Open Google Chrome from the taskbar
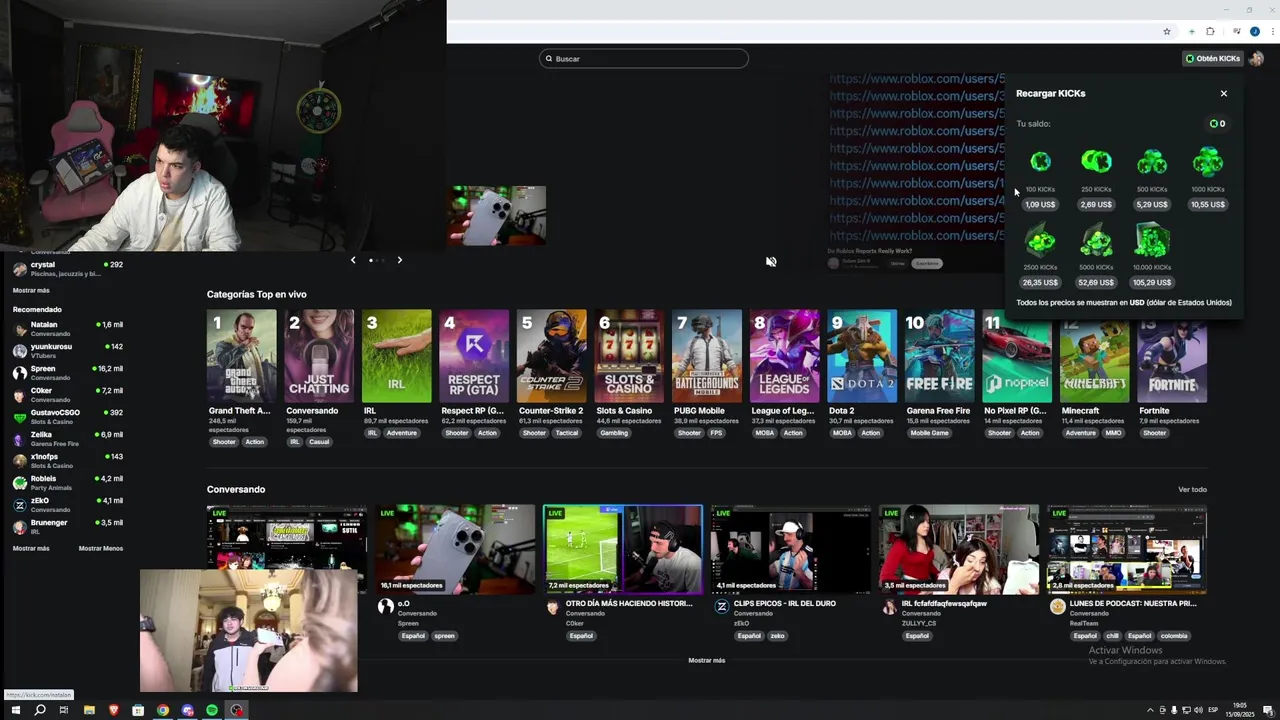This screenshot has width=1280, height=720. 163,710
